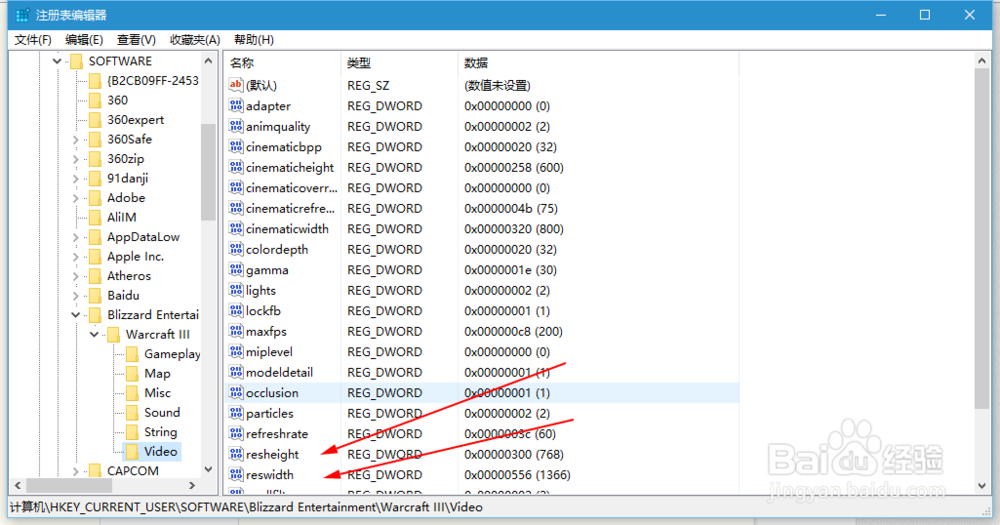Click the lockfb DWORD icon
Screen dimensions: 1000x525
point(236,311)
